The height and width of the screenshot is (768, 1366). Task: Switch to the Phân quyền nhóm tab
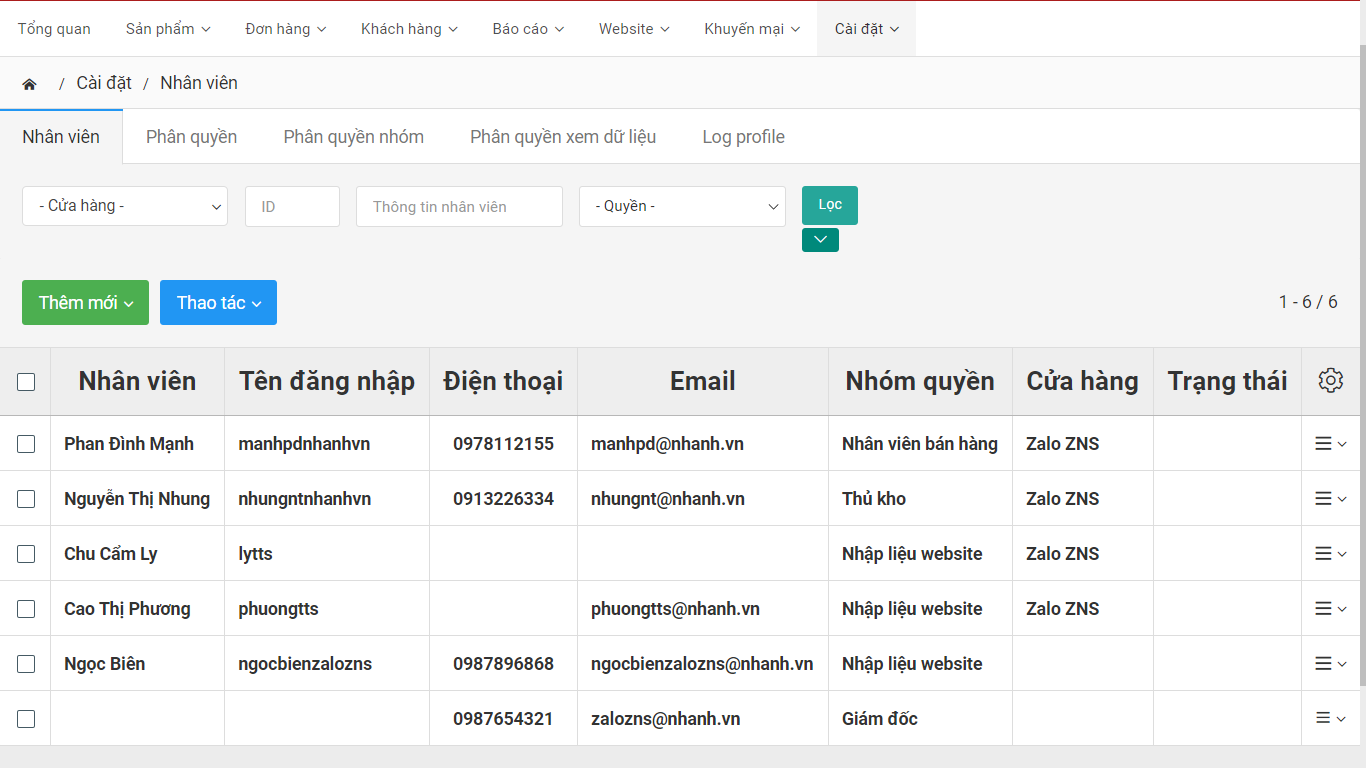353,137
